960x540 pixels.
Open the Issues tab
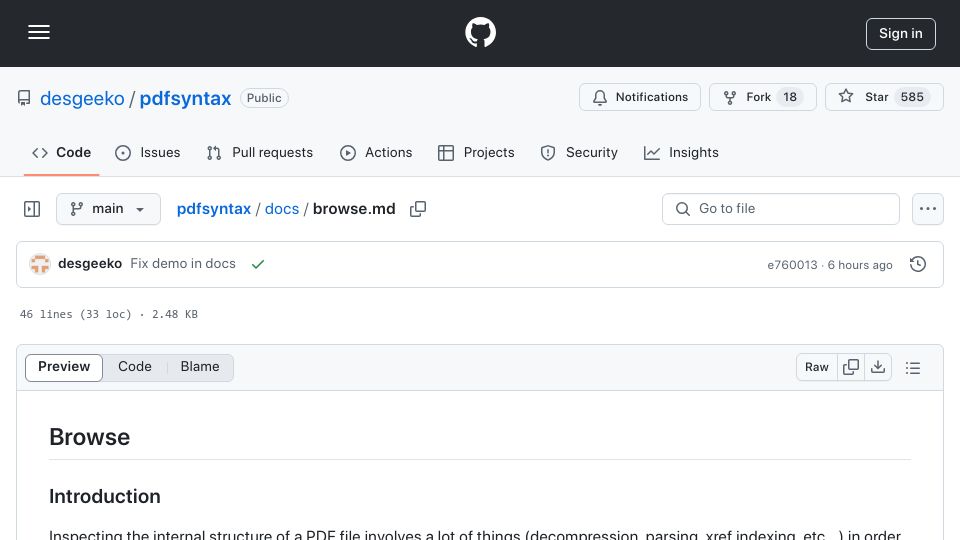(148, 152)
